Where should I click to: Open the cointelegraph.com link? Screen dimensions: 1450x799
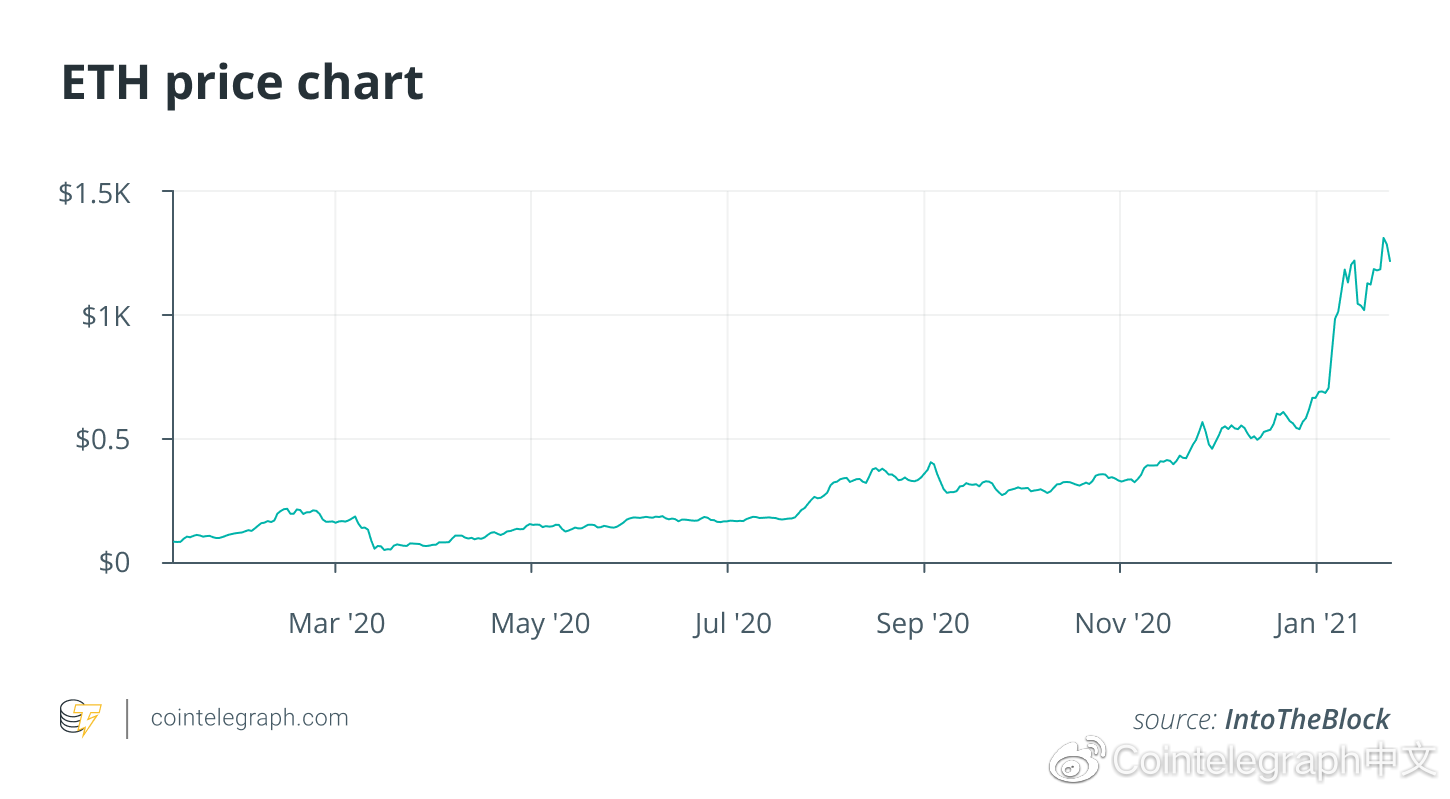pyautogui.click(x=249, y=718)
